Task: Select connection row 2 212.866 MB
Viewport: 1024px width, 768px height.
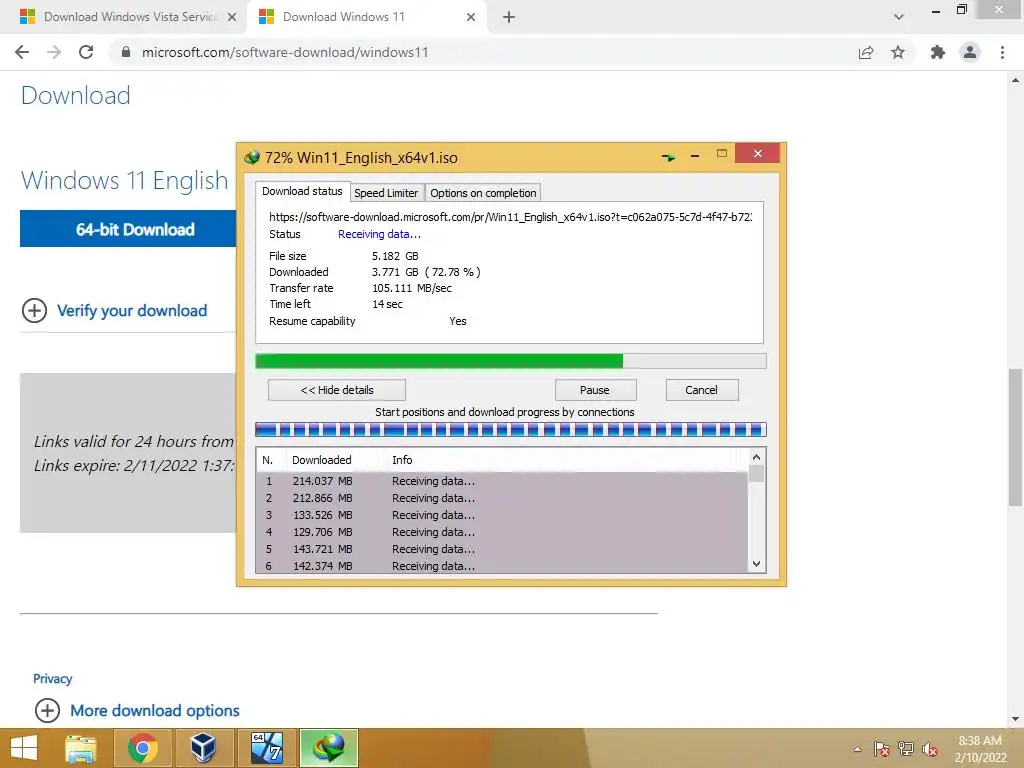Action: [x=501, y=498]
